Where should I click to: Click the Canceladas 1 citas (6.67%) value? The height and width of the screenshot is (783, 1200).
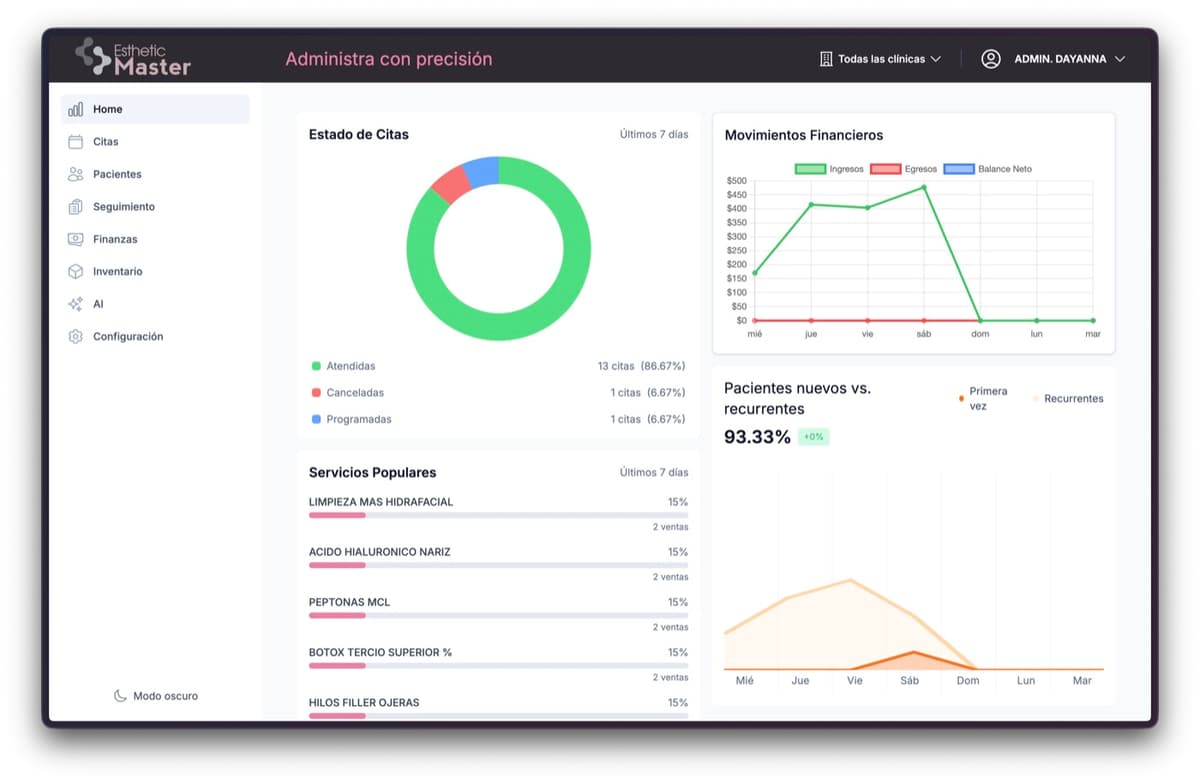pyautogui.click(x=648, y=393)
